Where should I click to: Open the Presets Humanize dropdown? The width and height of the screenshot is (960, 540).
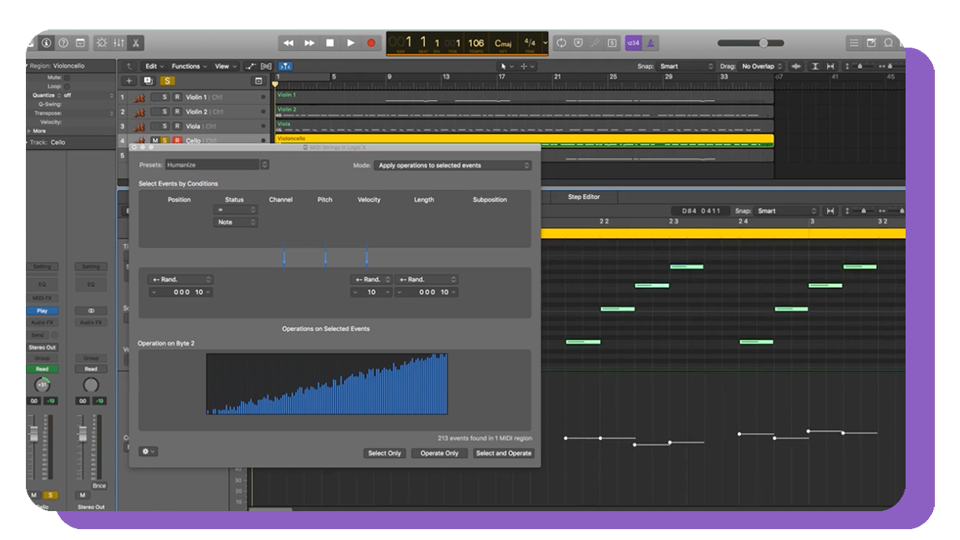pyautogui.click(x=217, y=165)
